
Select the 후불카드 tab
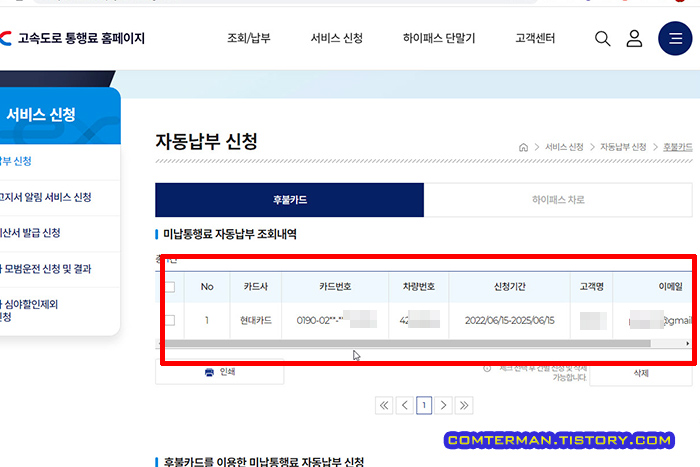click(289, 200)
